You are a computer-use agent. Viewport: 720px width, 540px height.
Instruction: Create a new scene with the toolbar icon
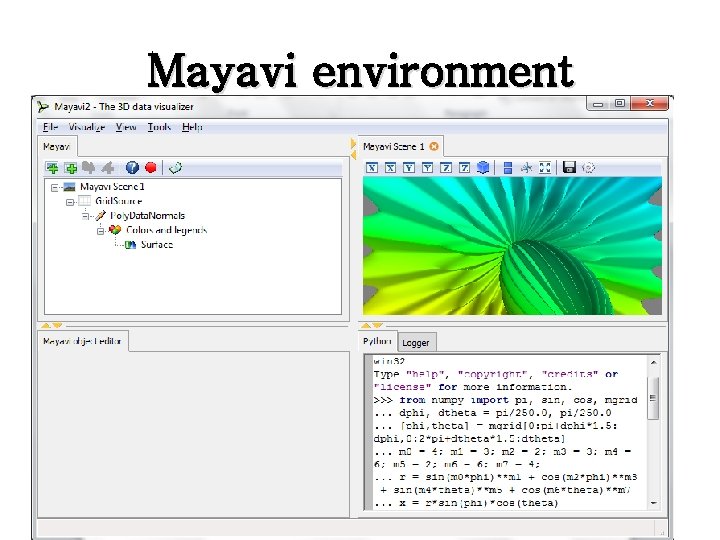click(x=52, y=168)
